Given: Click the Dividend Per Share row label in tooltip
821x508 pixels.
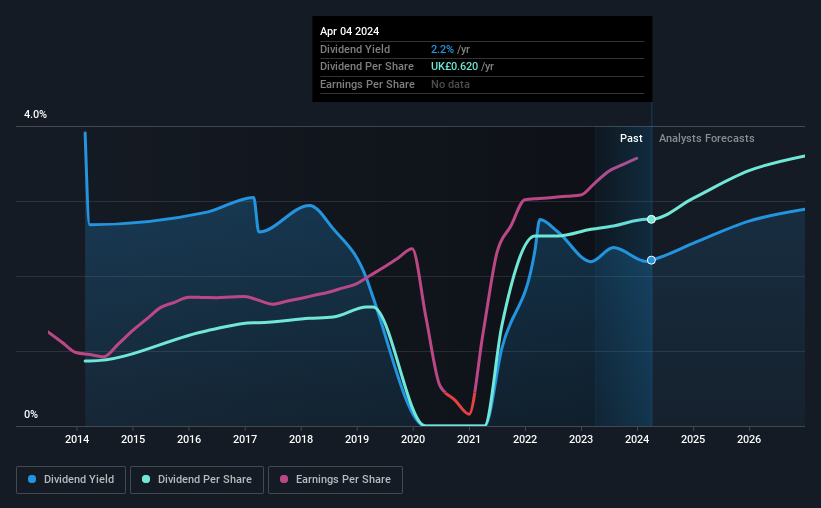Looking at the screenshot, I should click(367, 67).
